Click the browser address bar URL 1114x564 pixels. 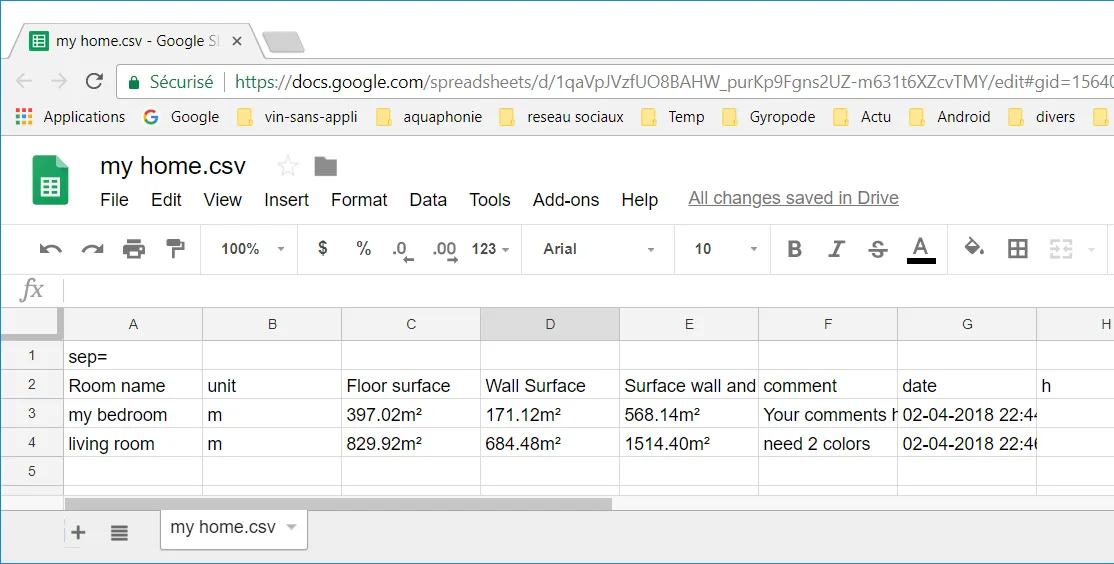point(674,82)
